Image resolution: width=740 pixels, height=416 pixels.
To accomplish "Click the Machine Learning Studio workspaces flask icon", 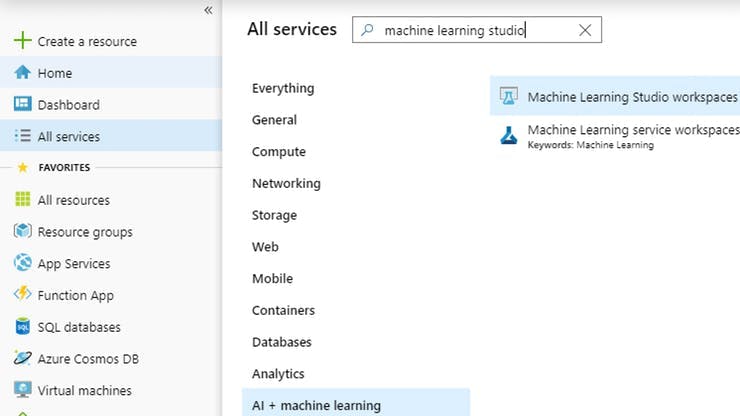I will click(508, 96).
